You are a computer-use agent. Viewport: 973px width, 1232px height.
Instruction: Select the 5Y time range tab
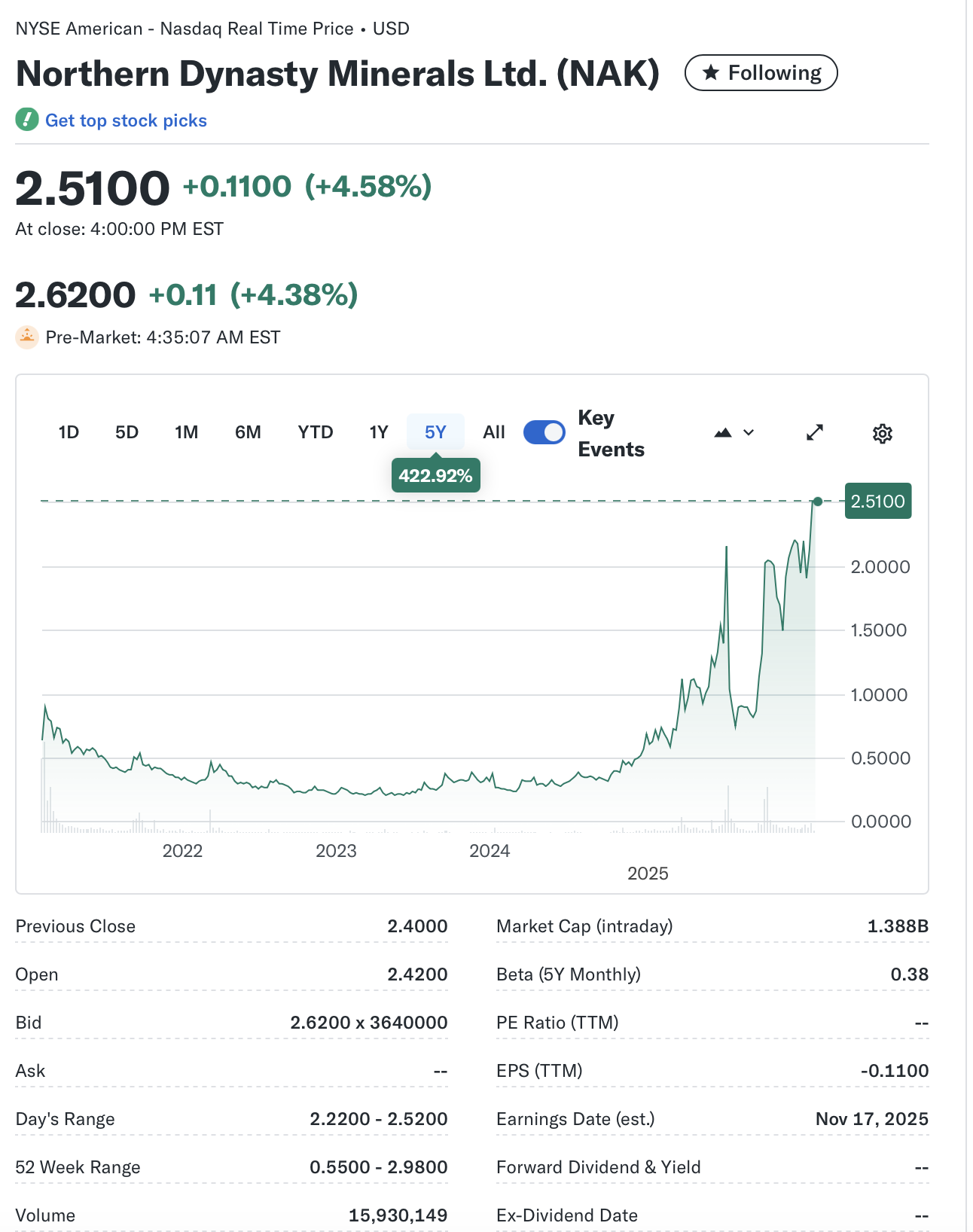[435, 433]
